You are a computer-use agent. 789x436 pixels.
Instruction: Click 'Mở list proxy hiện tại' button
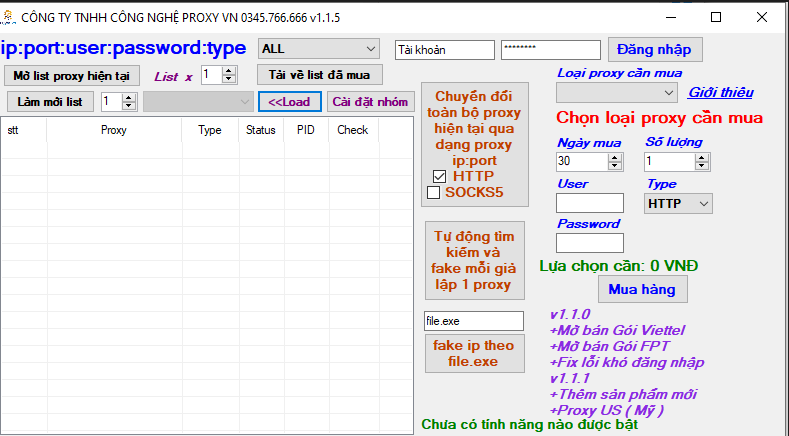[x=72, y=76]
